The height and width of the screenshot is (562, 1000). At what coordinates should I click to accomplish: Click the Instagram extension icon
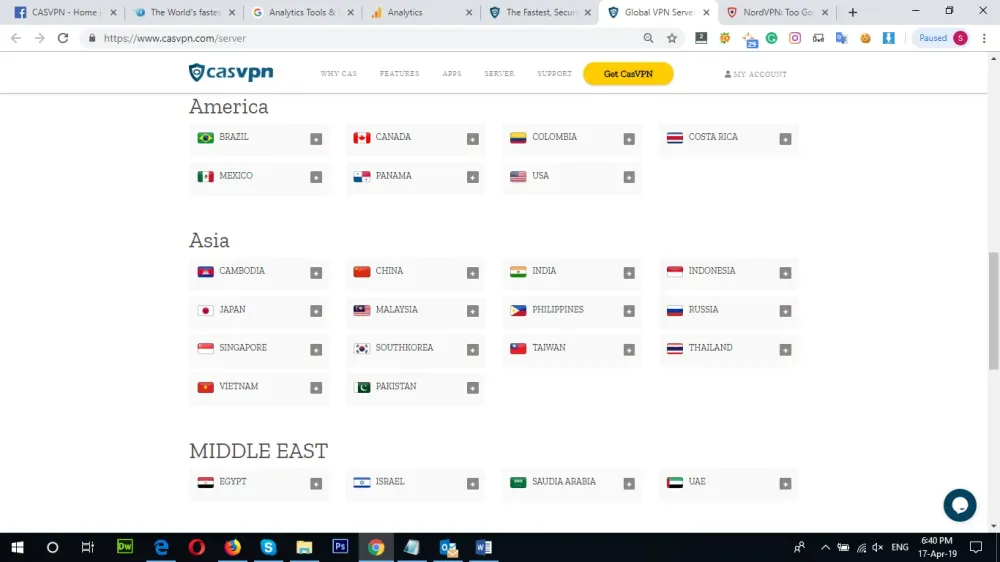pyautogui.click(x=795, y=38)
